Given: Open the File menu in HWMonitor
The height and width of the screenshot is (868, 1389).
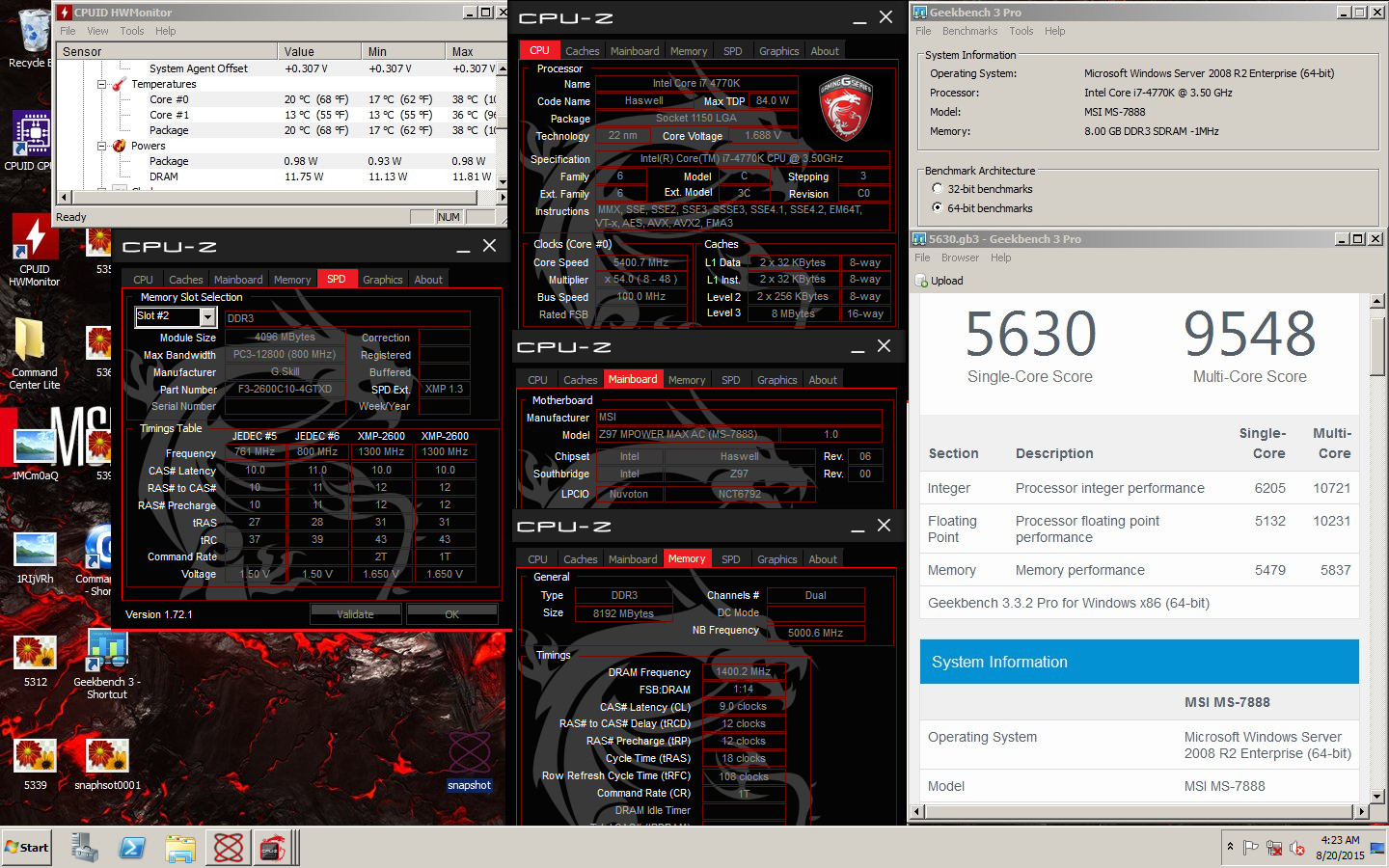Looking at the screenshot, I should (68, 31).
